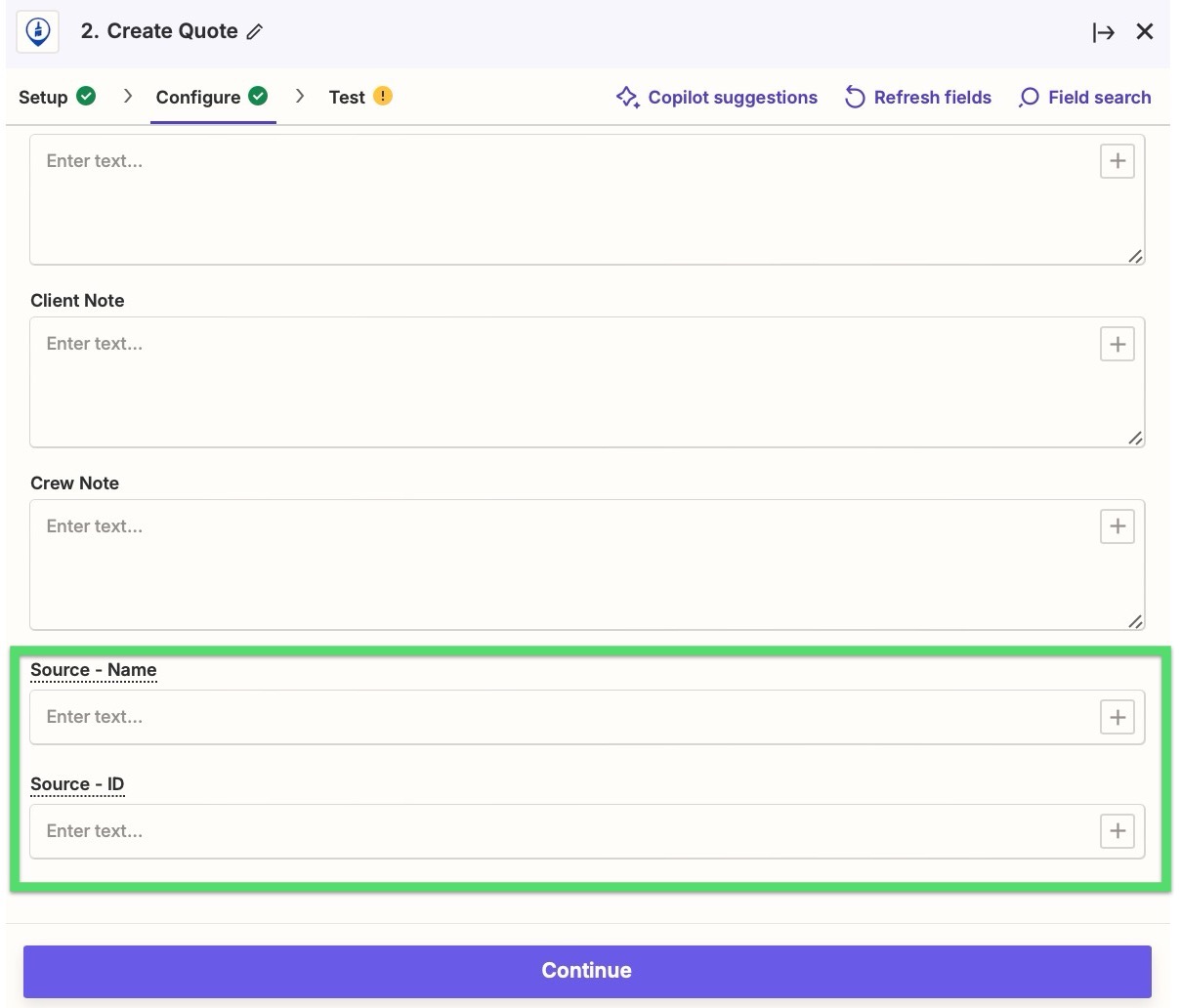
Task: Click the green check beside Configure
Action: tap(258, 96)
